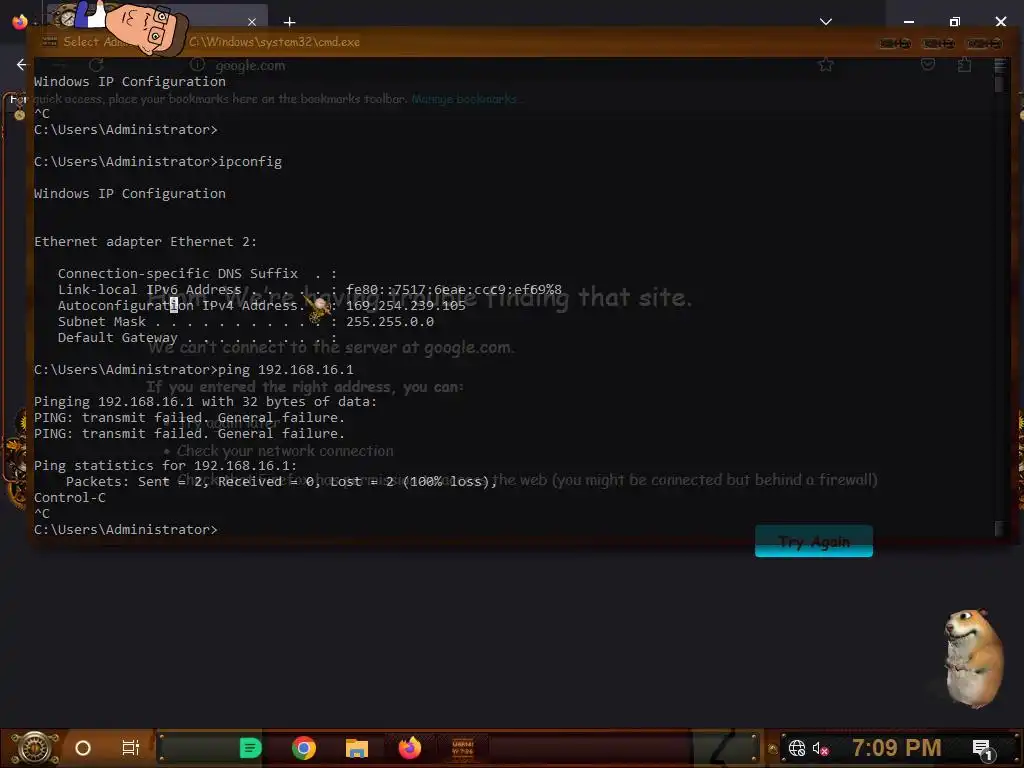Click the last C:\Users\Administrator> prompt
Image resolution: width=1024 pixels, height=768 pixels.
coord(125,530)
